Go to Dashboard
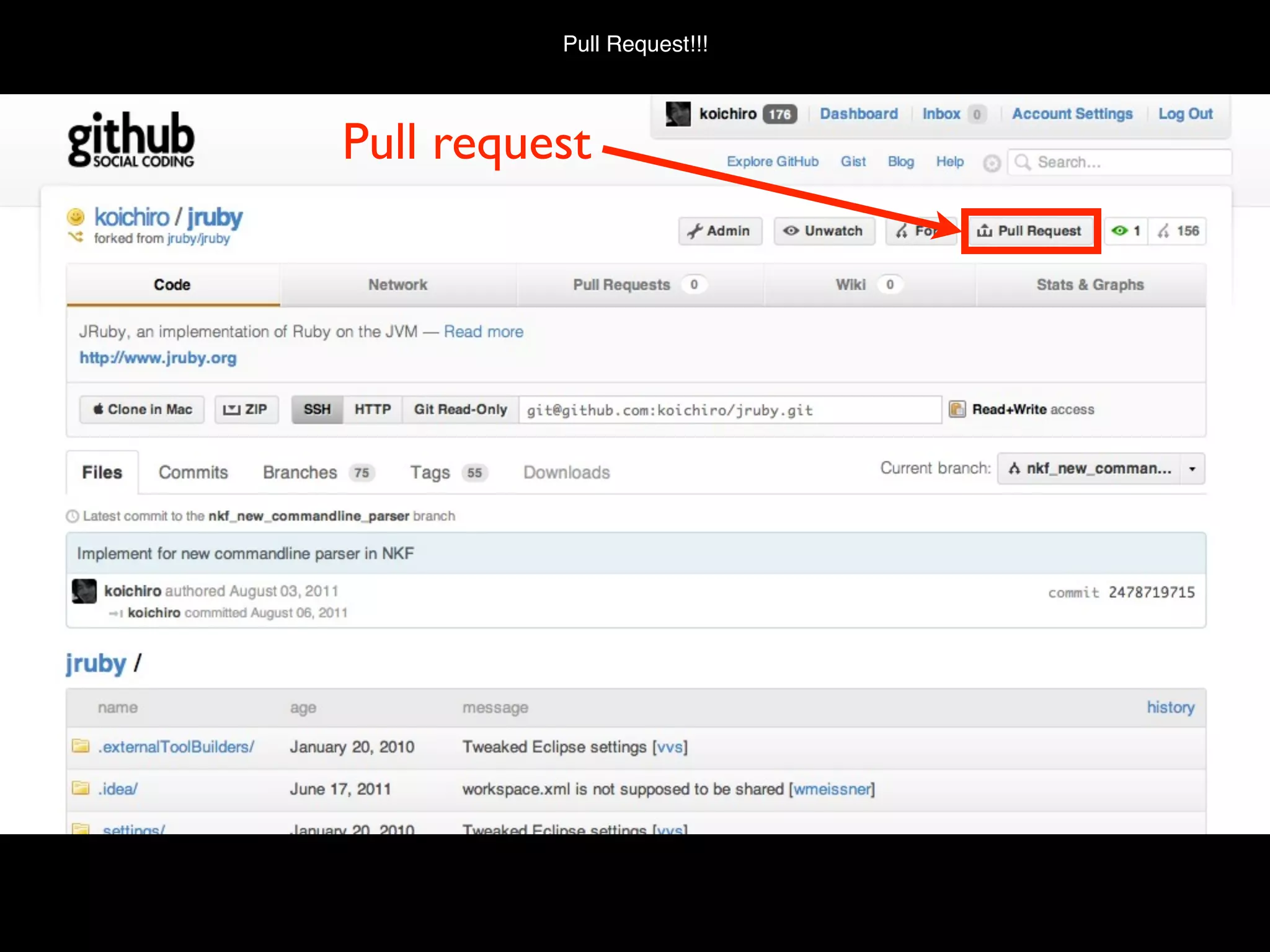Image resolution: width=1270 pixels, height=952 pixels. click(859, 114)
